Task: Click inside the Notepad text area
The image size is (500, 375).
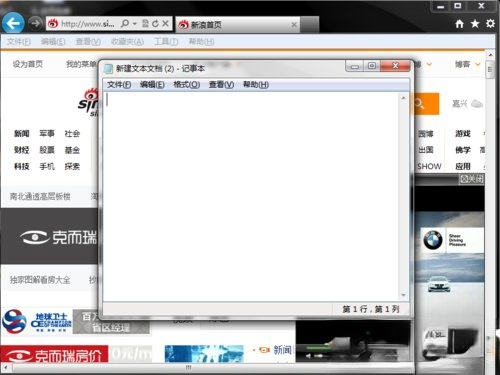Action: [x=251, y=197]
